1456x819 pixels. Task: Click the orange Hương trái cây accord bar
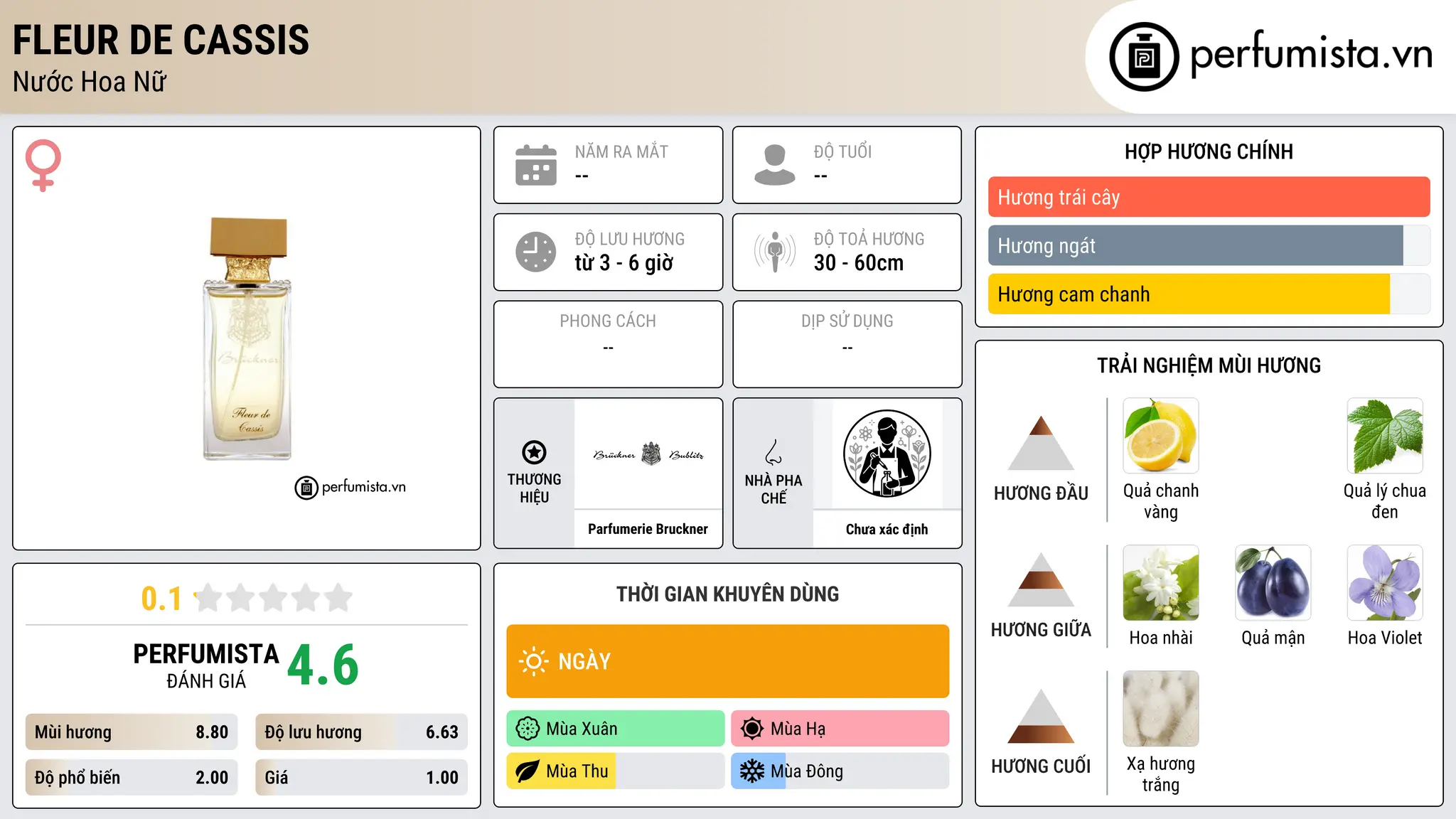tap(1209, 197)
